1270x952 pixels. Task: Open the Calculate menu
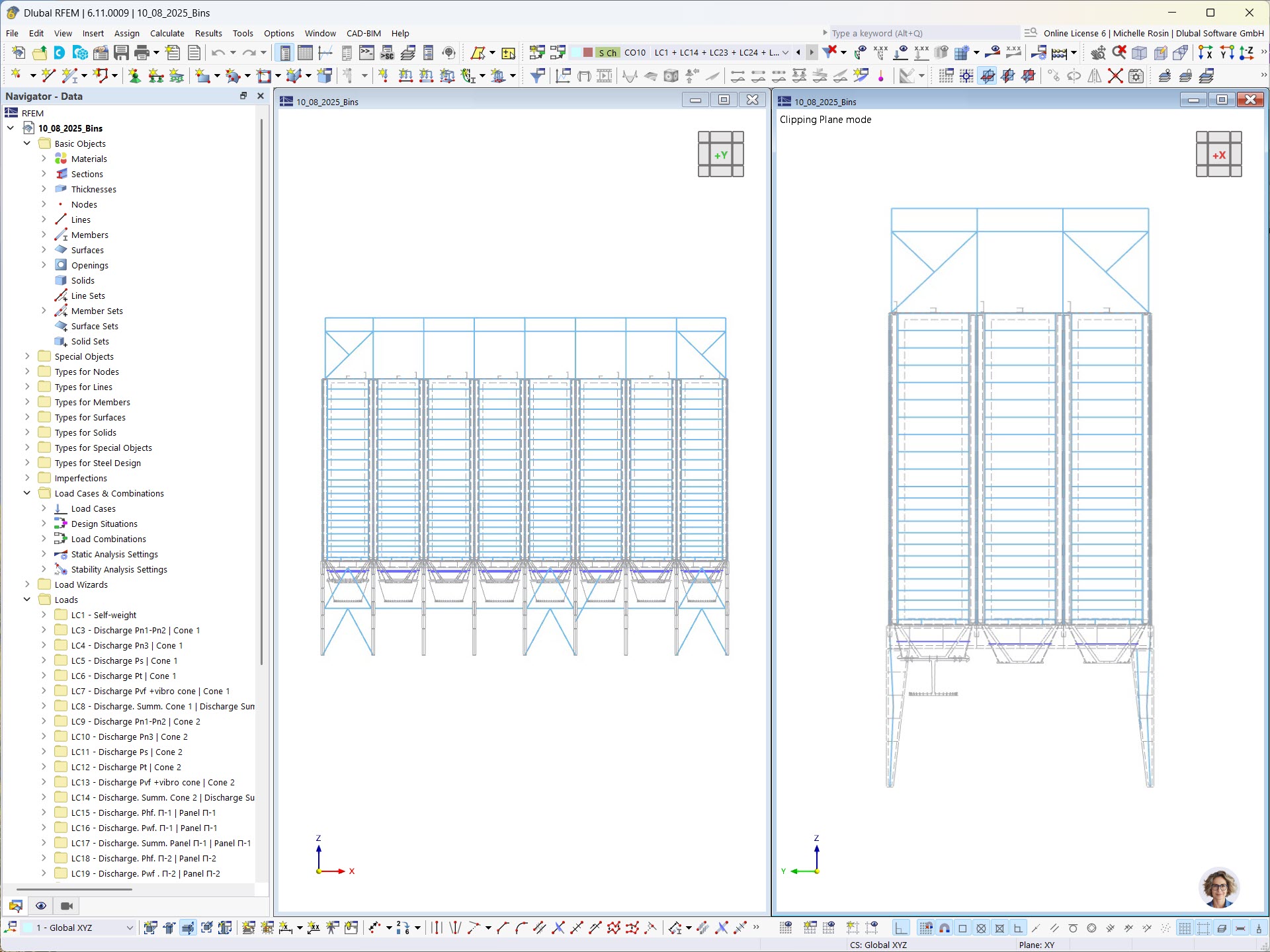[x=167, y=33]
